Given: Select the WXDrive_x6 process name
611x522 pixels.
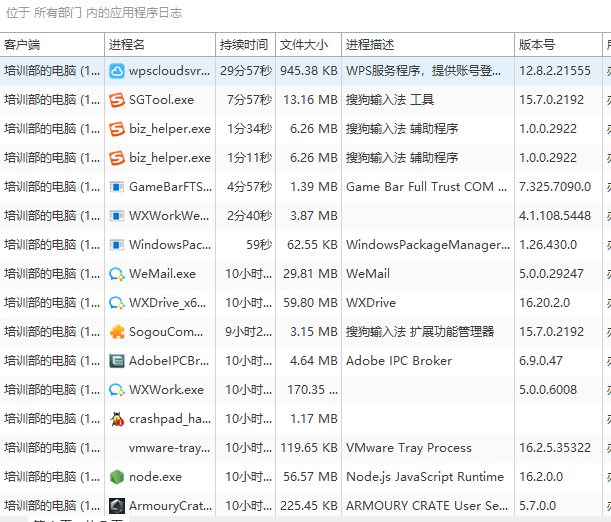Looking at the screenshot, I should 168,303.
